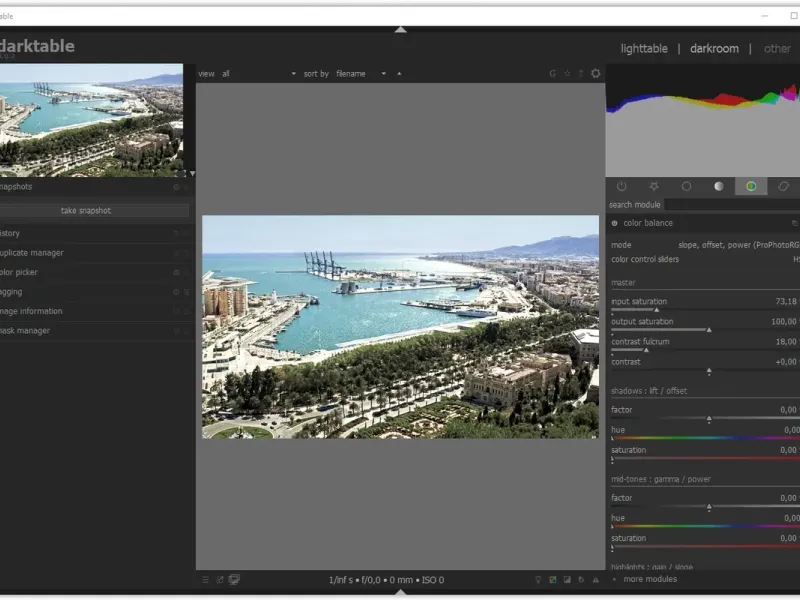Switch to the darkroom view
This screenshot has width=800, height=600.
tap(714, 48)
